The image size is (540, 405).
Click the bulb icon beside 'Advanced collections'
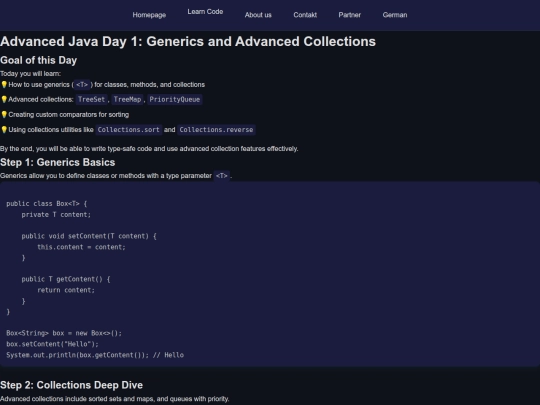[4, 99]
